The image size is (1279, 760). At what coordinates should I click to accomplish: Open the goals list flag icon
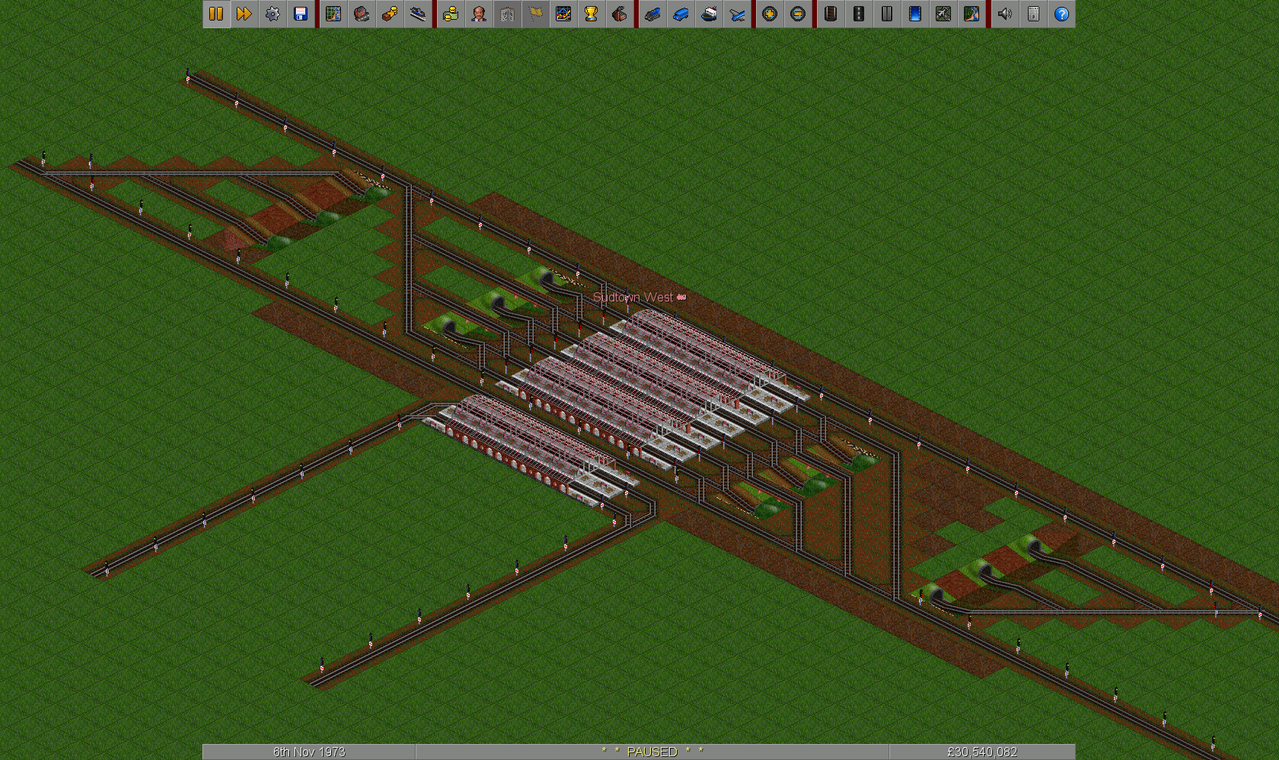[535, 14]
